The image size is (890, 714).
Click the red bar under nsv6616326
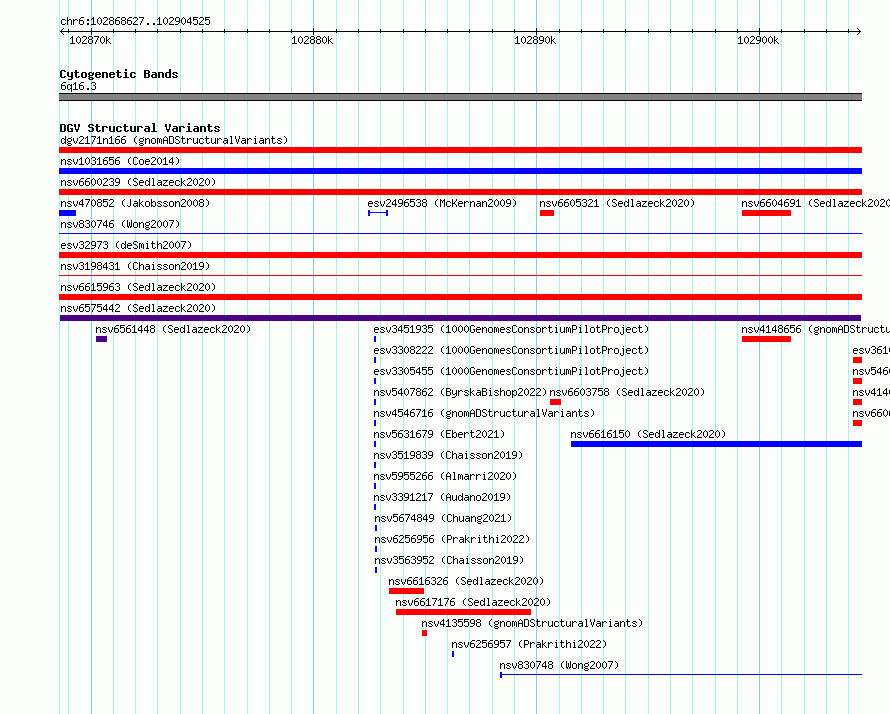click(406, 591)
